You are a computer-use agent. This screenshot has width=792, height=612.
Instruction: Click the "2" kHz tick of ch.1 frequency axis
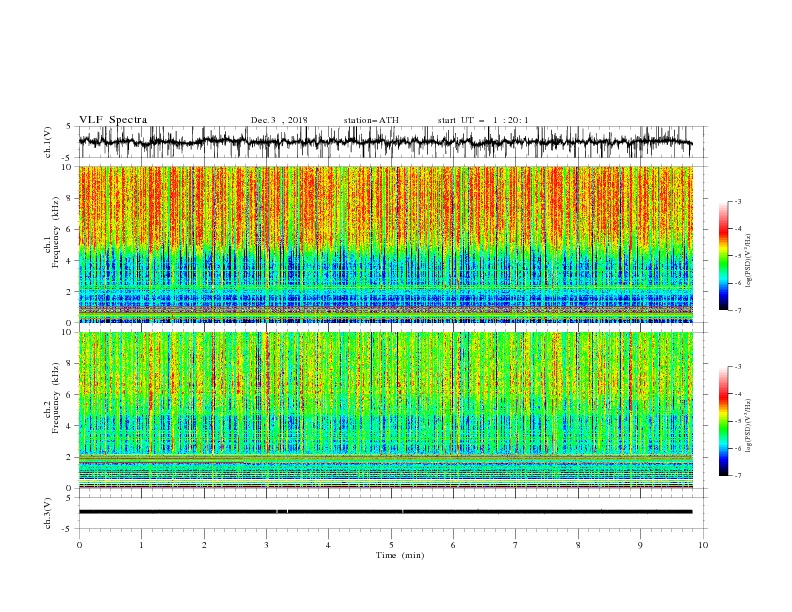70,292
